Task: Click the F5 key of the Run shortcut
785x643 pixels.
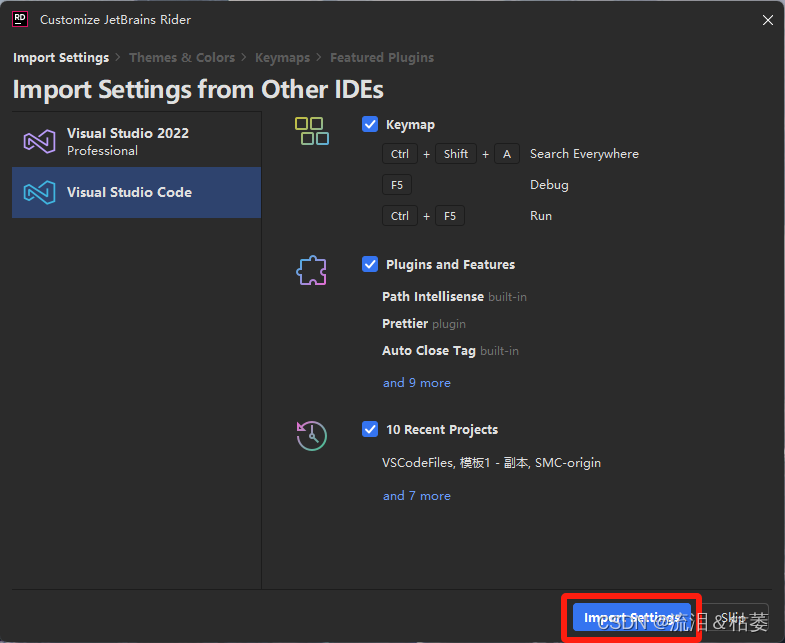Action: [x=450, y=216]
